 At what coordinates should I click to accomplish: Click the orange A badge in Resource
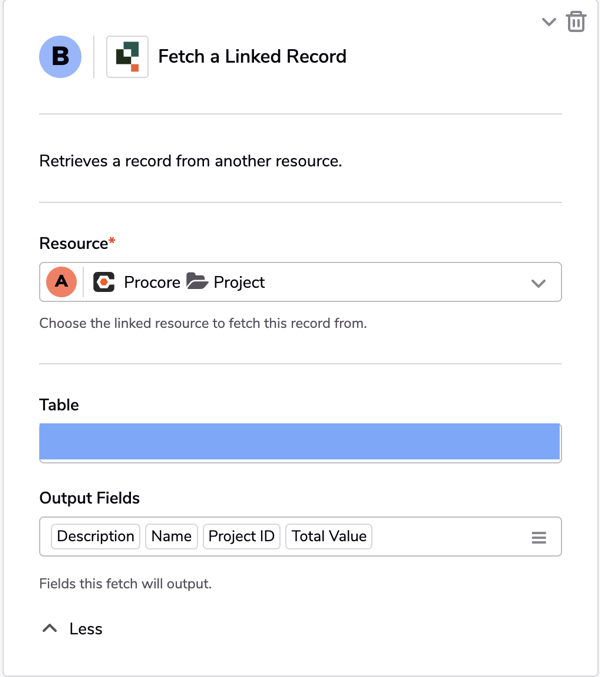(61, 282)
